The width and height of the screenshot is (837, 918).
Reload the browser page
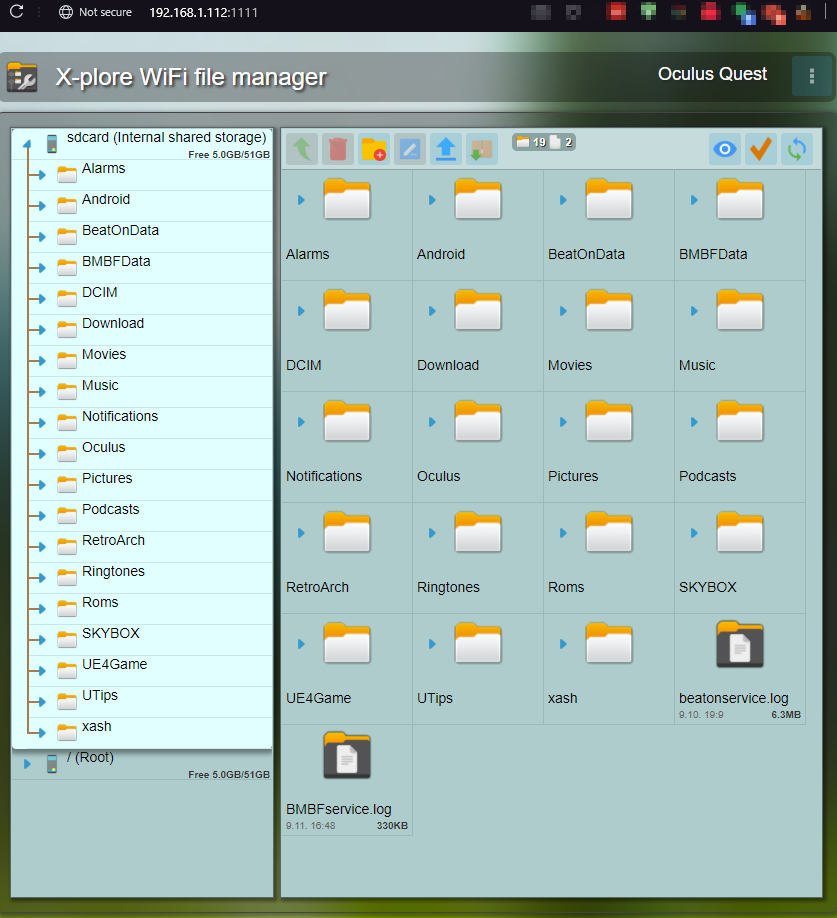point(16,11)
